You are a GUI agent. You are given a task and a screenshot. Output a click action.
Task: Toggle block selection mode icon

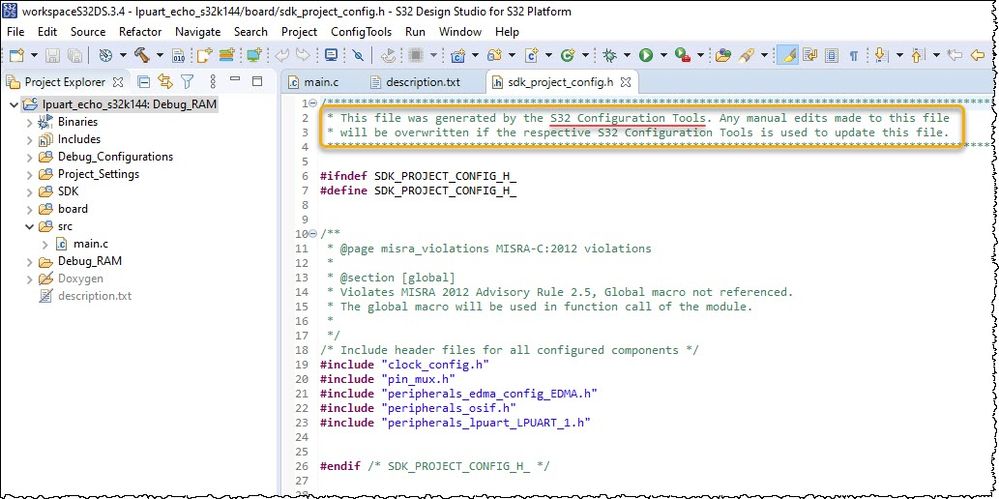coord(831,55)
